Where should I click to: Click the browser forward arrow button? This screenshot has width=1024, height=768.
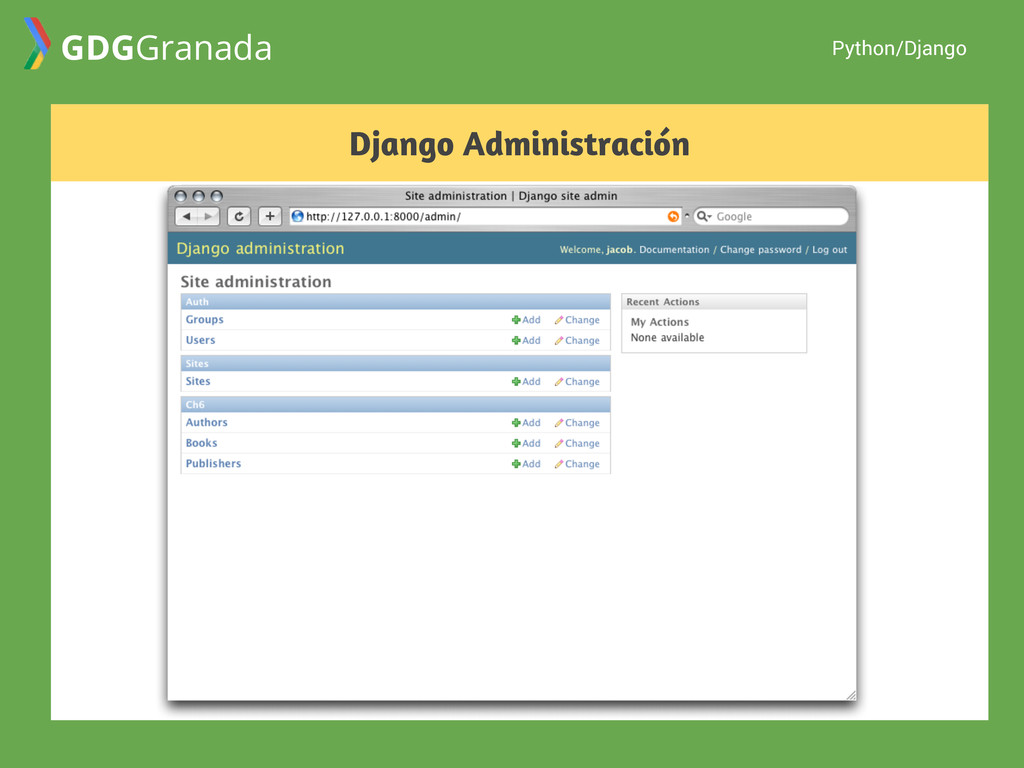[209, 216]
